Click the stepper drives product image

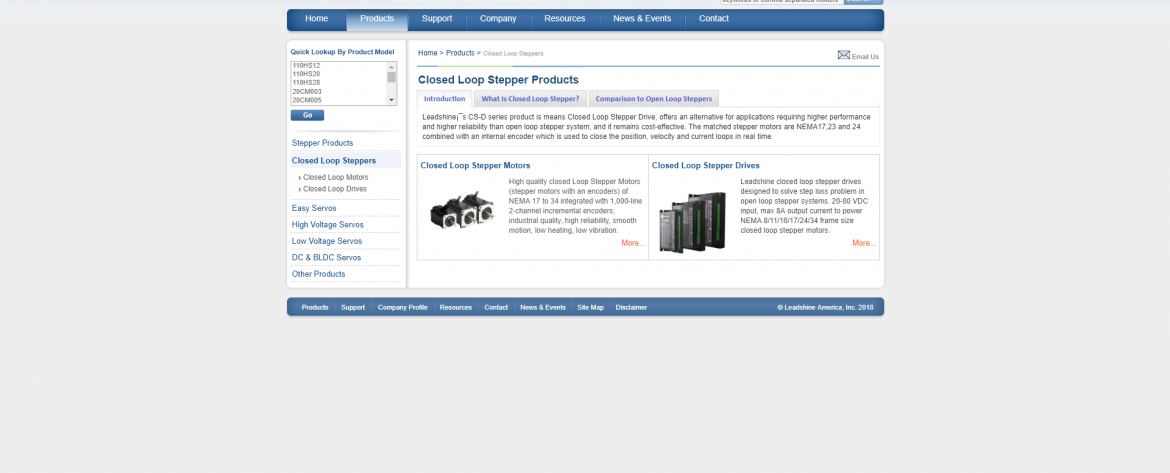point(692,221)
